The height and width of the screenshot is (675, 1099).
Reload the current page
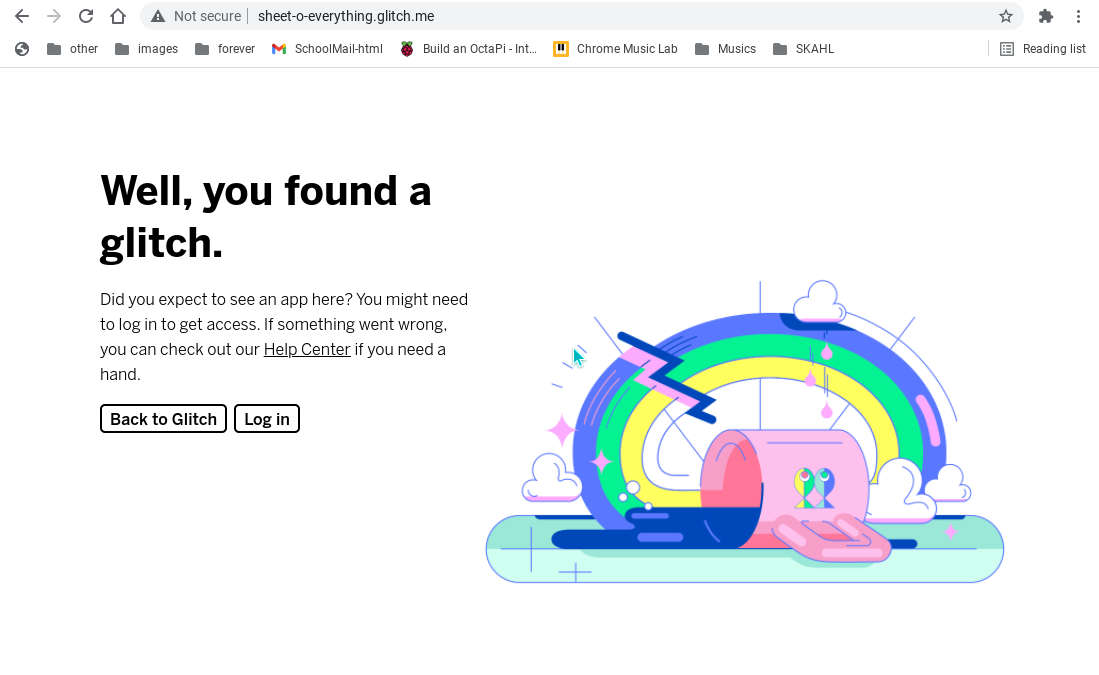(86, 16)
